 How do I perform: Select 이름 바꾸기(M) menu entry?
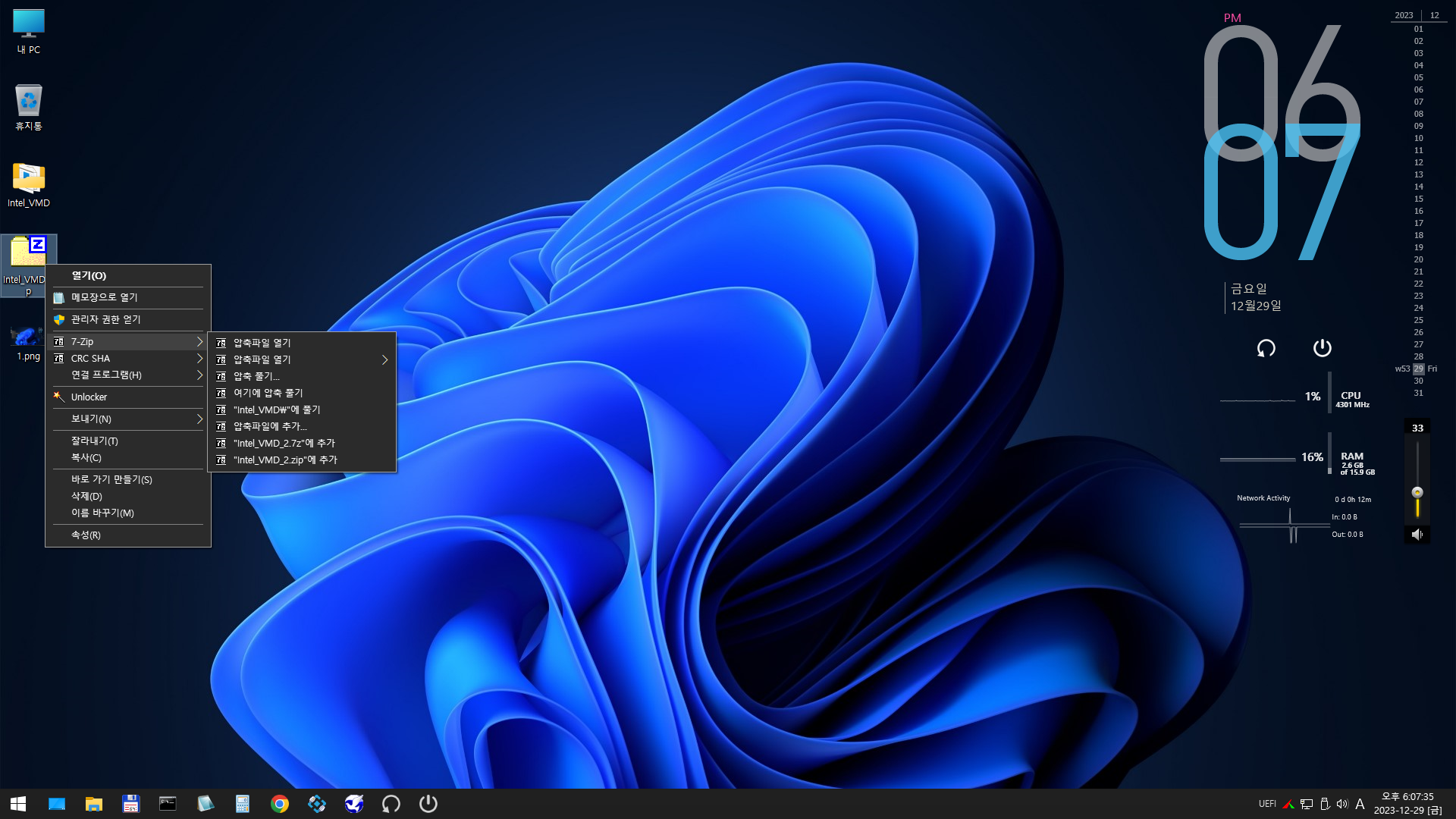[x=128, y=513]
